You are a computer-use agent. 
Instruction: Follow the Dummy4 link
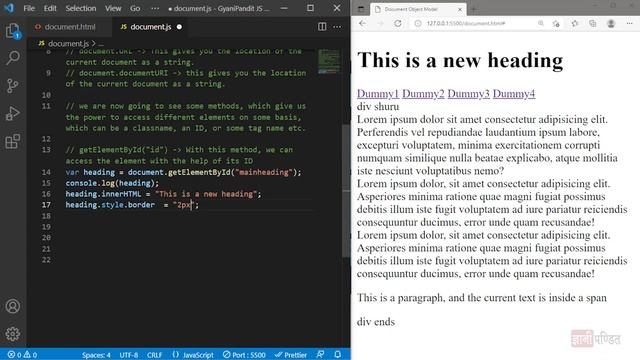514,93
